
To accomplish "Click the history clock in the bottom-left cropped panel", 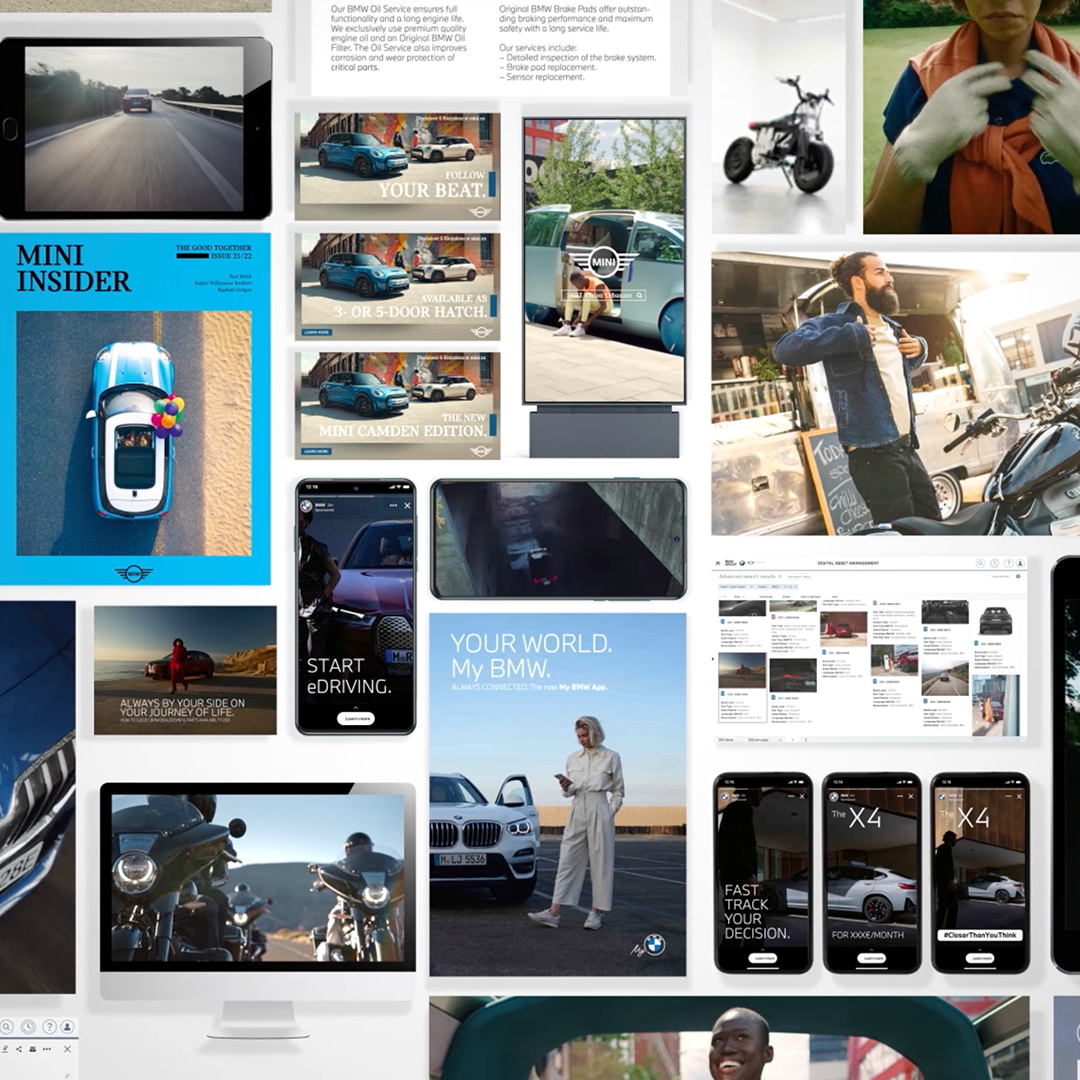I will [x=28, y=1026].
